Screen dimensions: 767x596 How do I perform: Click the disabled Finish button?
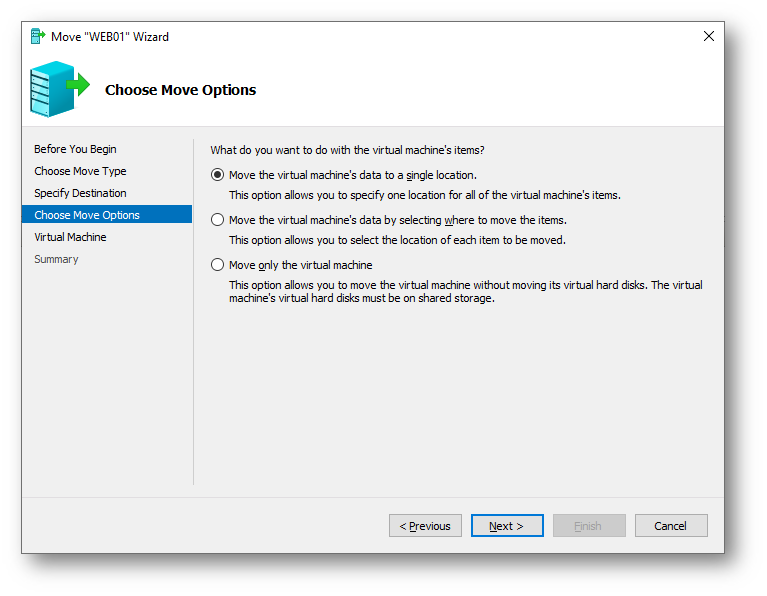589,526
